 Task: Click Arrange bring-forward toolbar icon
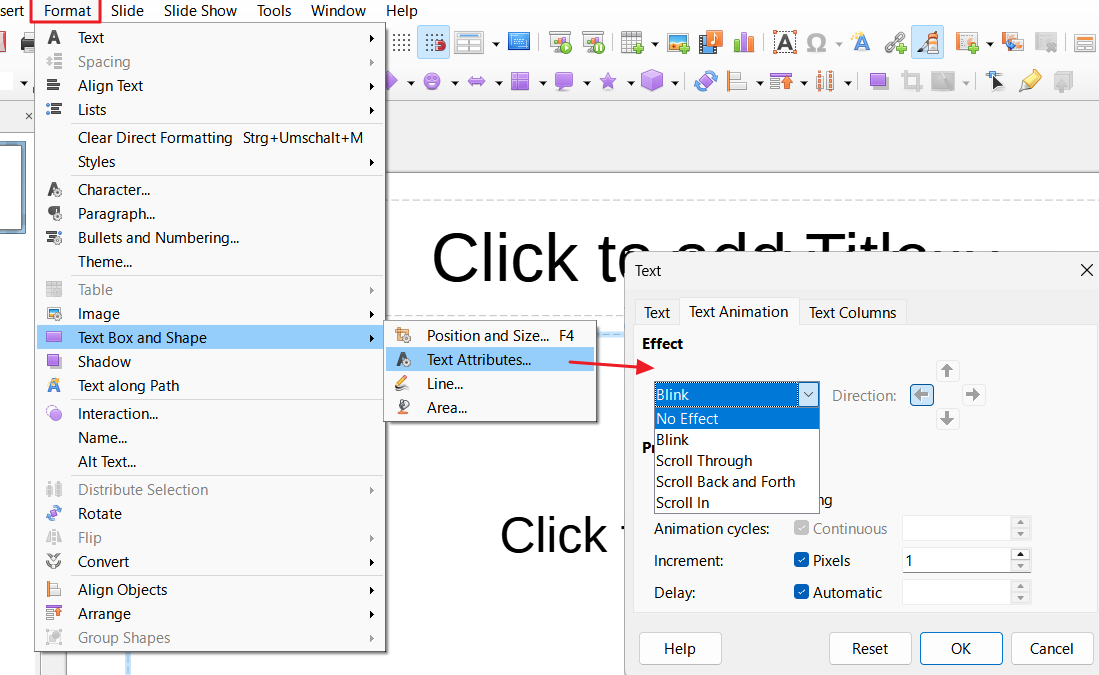(781, 81)
